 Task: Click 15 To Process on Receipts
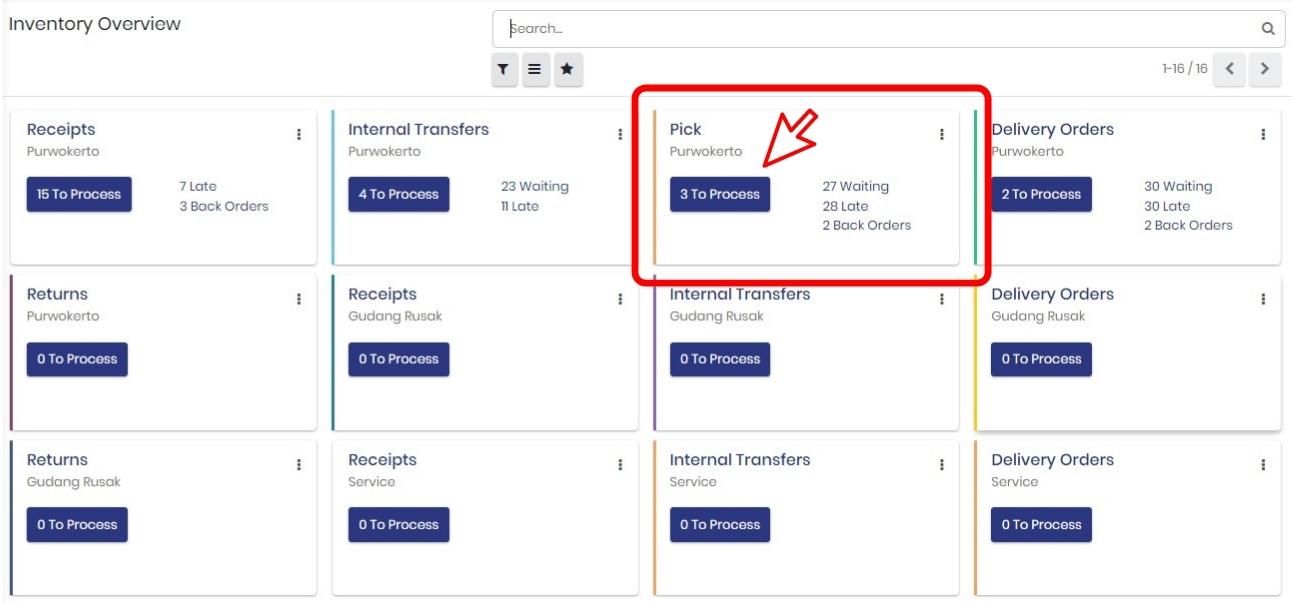(x=79, y=194)
